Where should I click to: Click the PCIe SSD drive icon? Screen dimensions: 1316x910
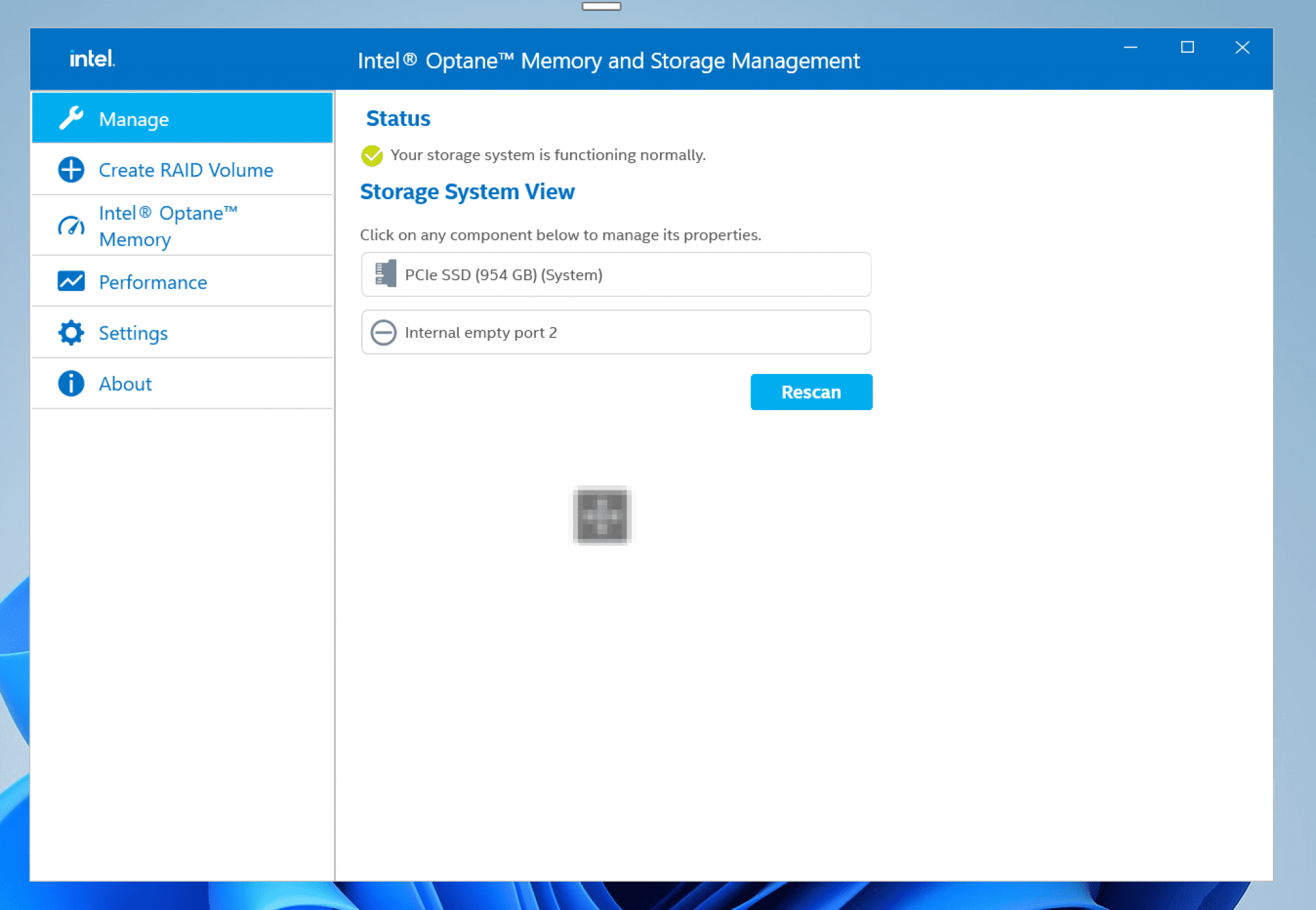386,274
